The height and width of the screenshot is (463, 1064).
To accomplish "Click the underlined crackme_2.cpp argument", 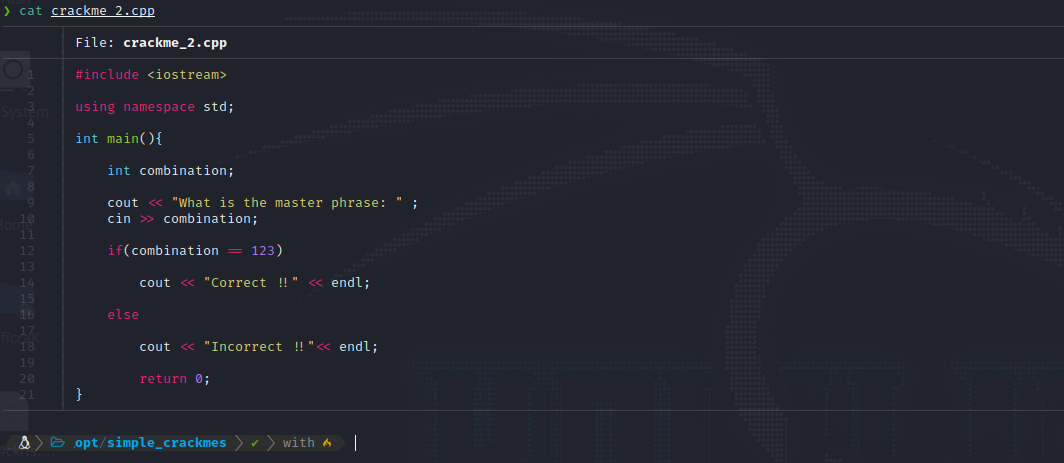I will [103, 11].
